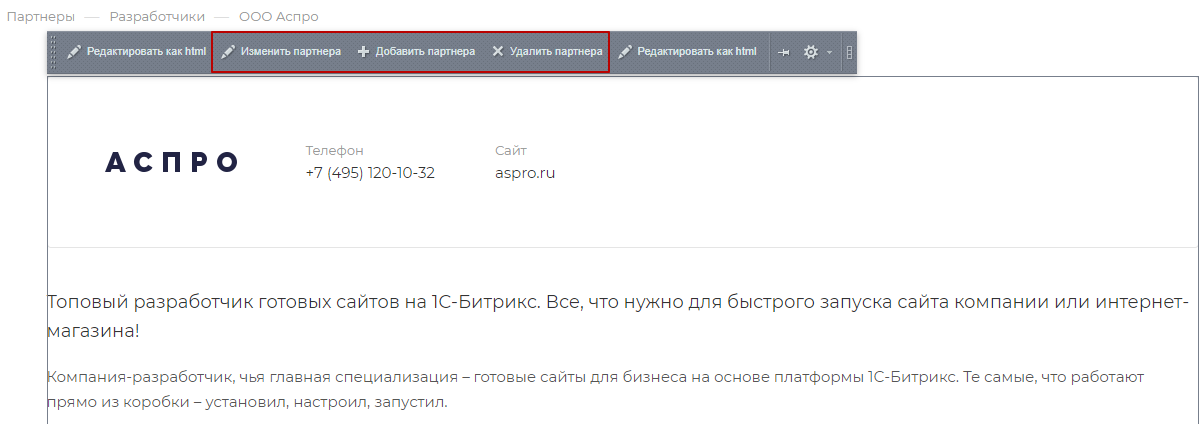Screen dimensions: 1203x424
Task: Click 'Редактировать как html' beside the left drag handle
Action: click(x=136, y=52)
